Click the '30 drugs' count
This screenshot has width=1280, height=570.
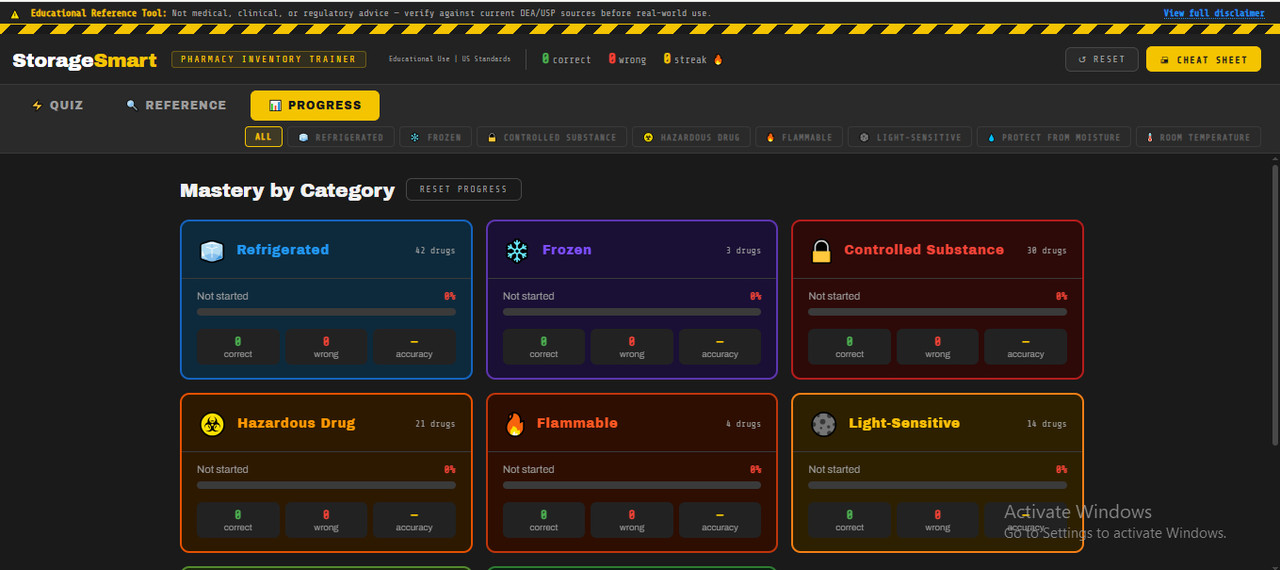point(1047,251)
